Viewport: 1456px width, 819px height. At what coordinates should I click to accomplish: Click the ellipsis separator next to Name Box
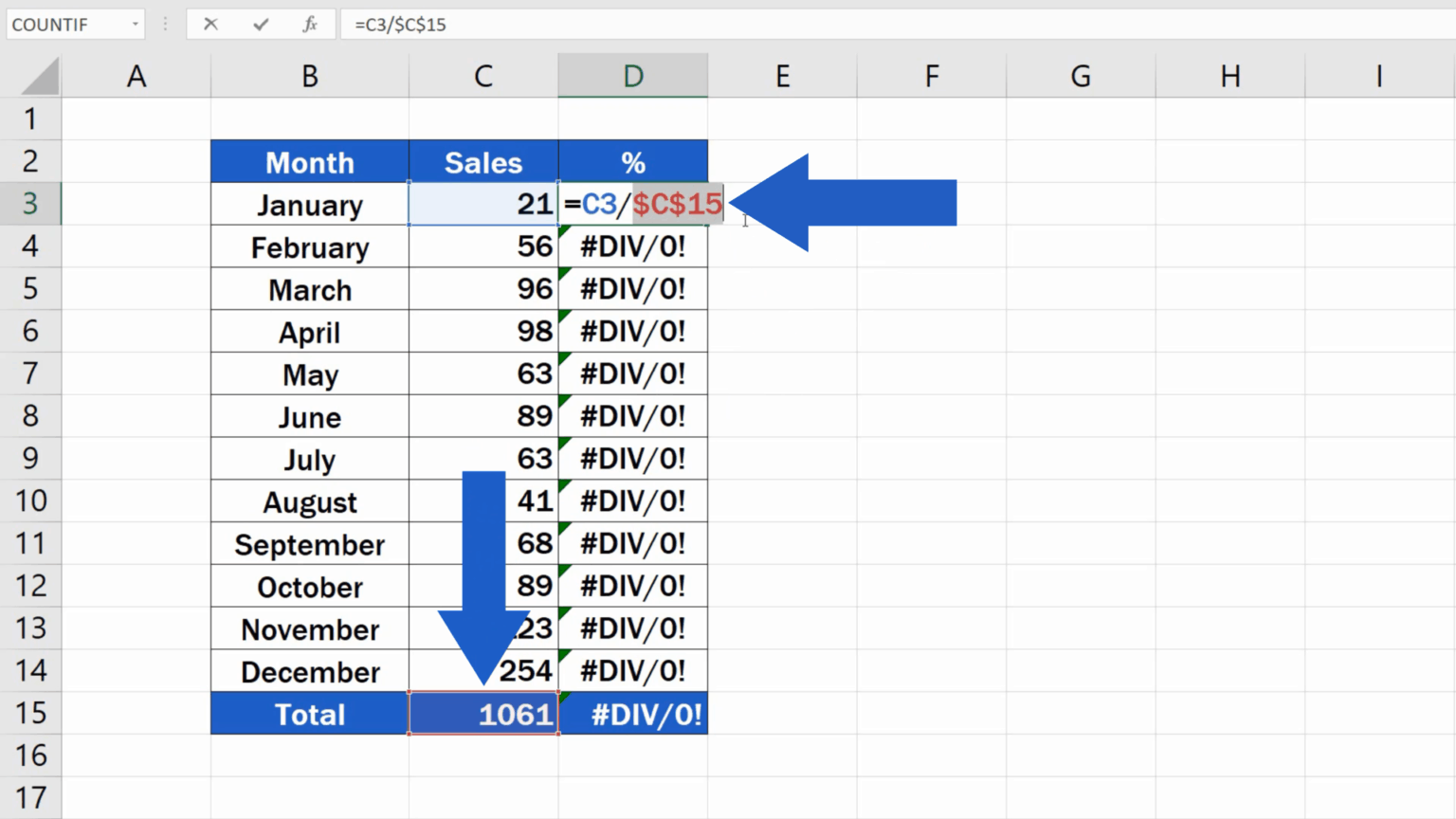(x=165, y=25)
